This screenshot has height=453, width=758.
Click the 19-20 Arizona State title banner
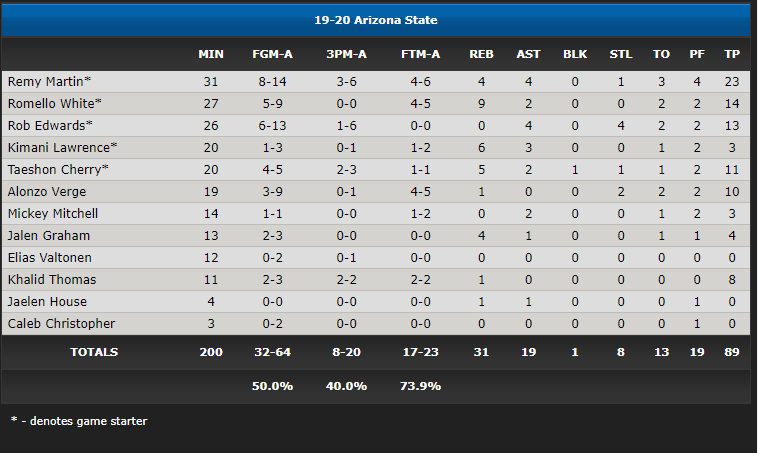[x=376, y=20]
